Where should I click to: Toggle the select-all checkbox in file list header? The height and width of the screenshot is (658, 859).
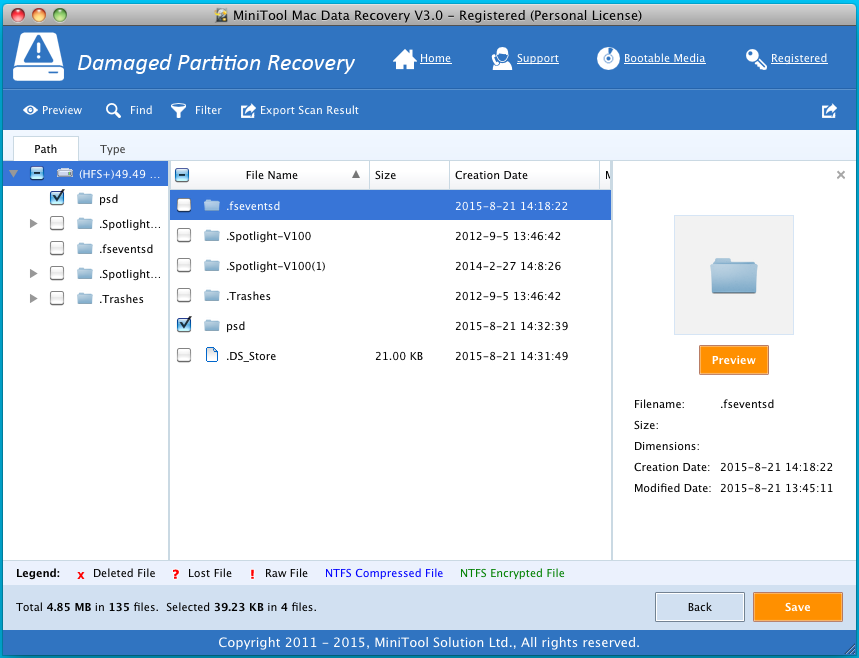click(182, 175)
